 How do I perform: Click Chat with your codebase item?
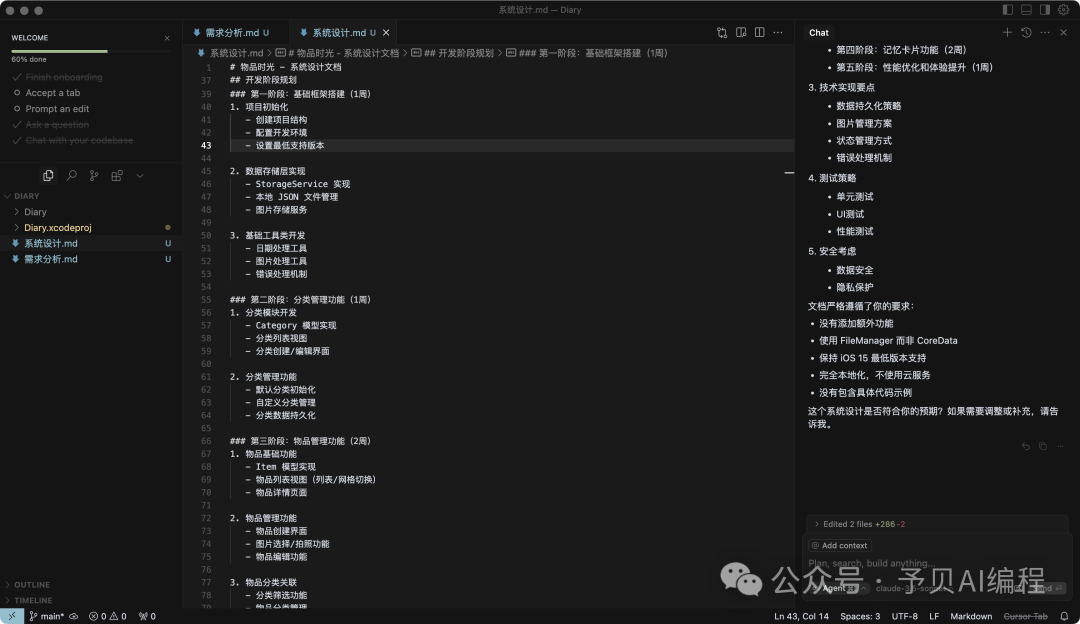79,141
